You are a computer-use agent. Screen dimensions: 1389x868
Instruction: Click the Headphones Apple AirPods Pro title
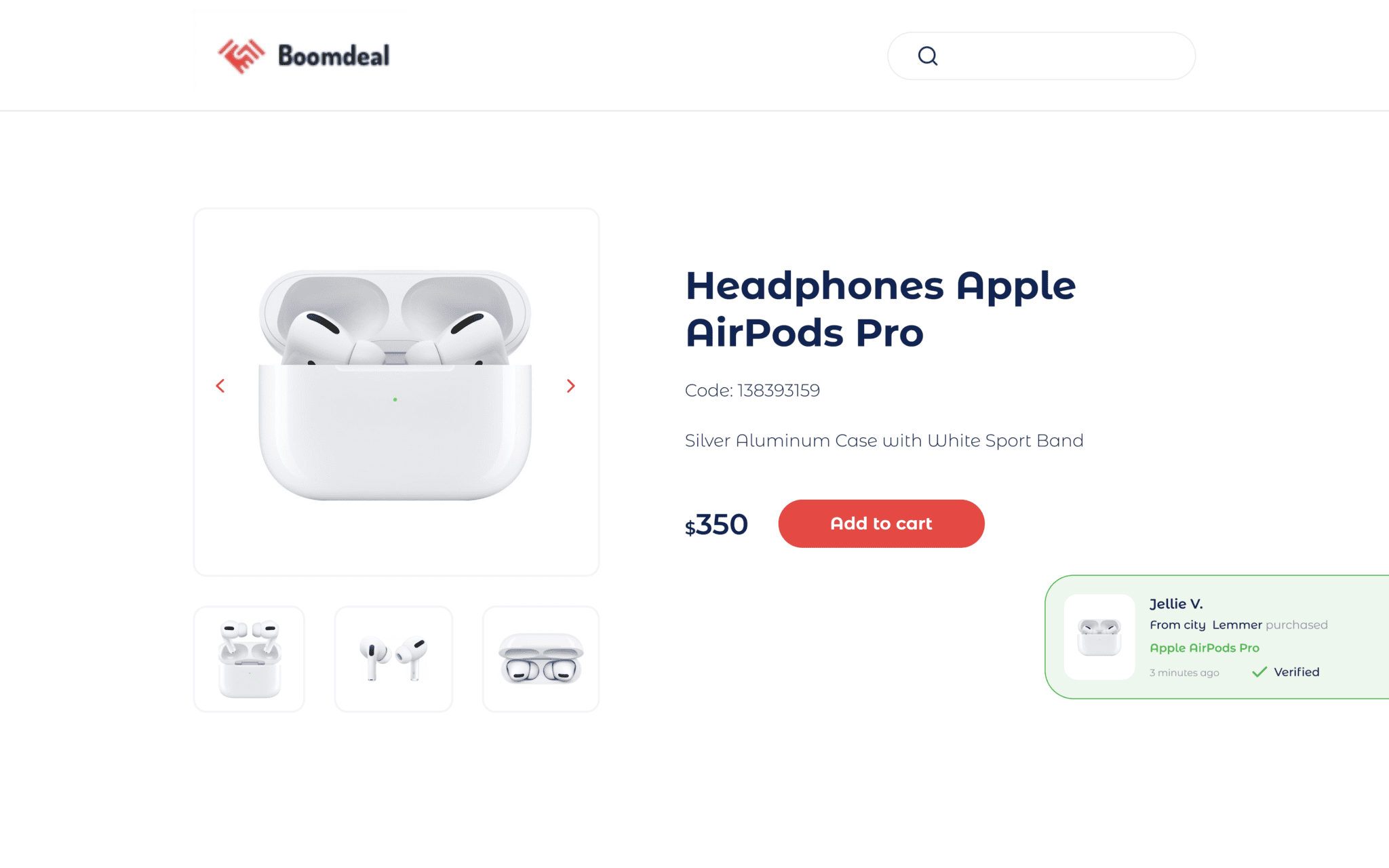[x=880, y=309]
